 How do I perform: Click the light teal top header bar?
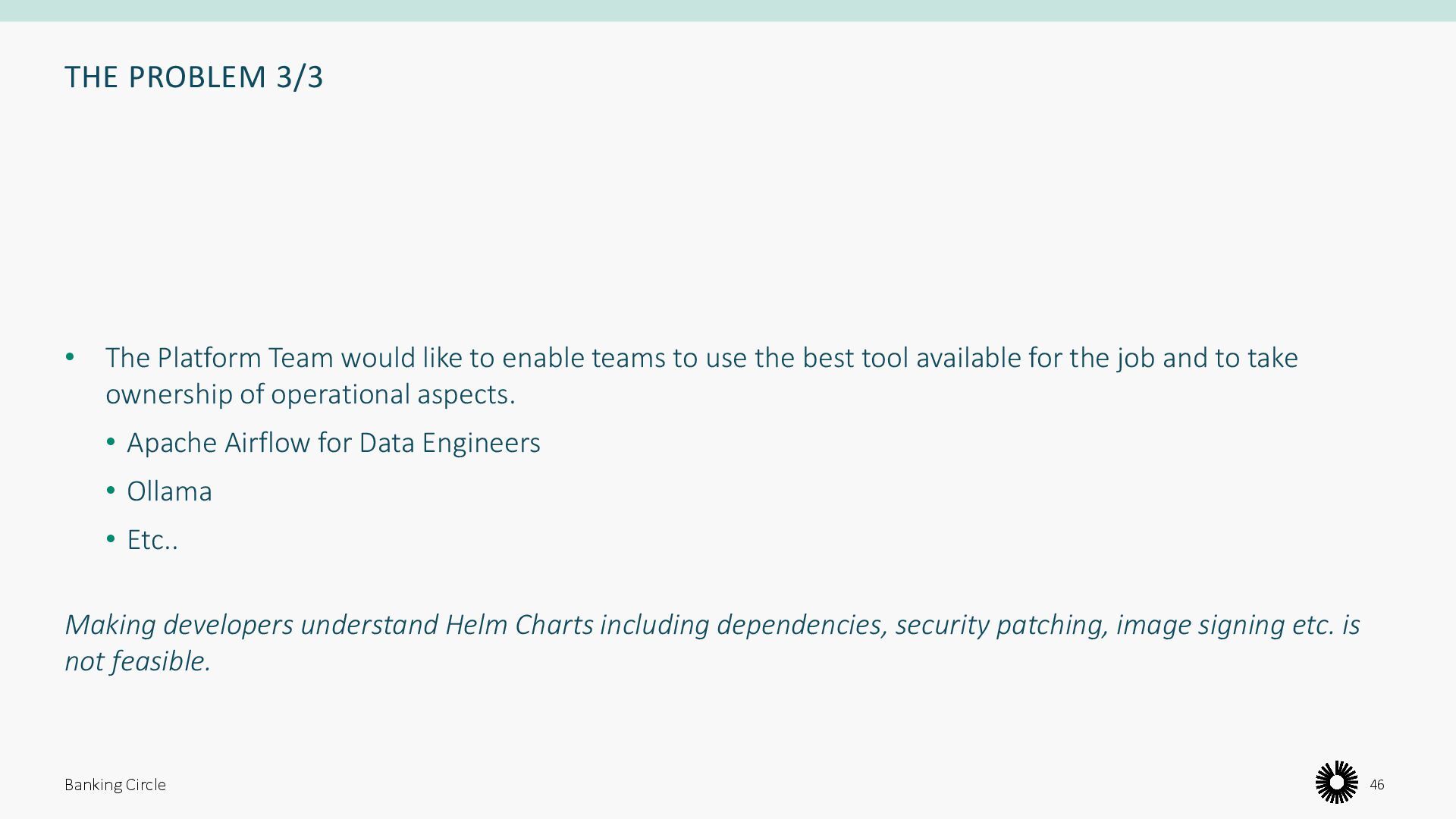coord(728,11)
